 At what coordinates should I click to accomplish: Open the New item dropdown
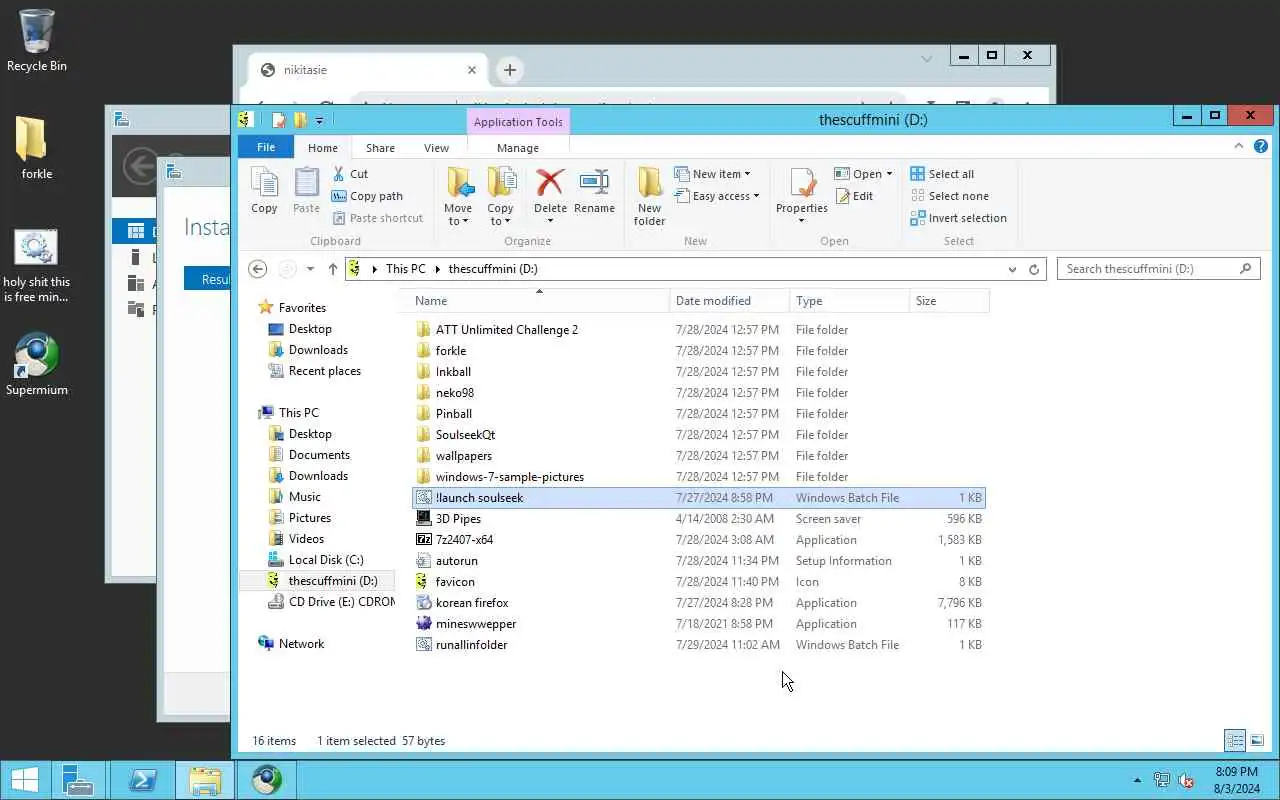coord(712,174)
